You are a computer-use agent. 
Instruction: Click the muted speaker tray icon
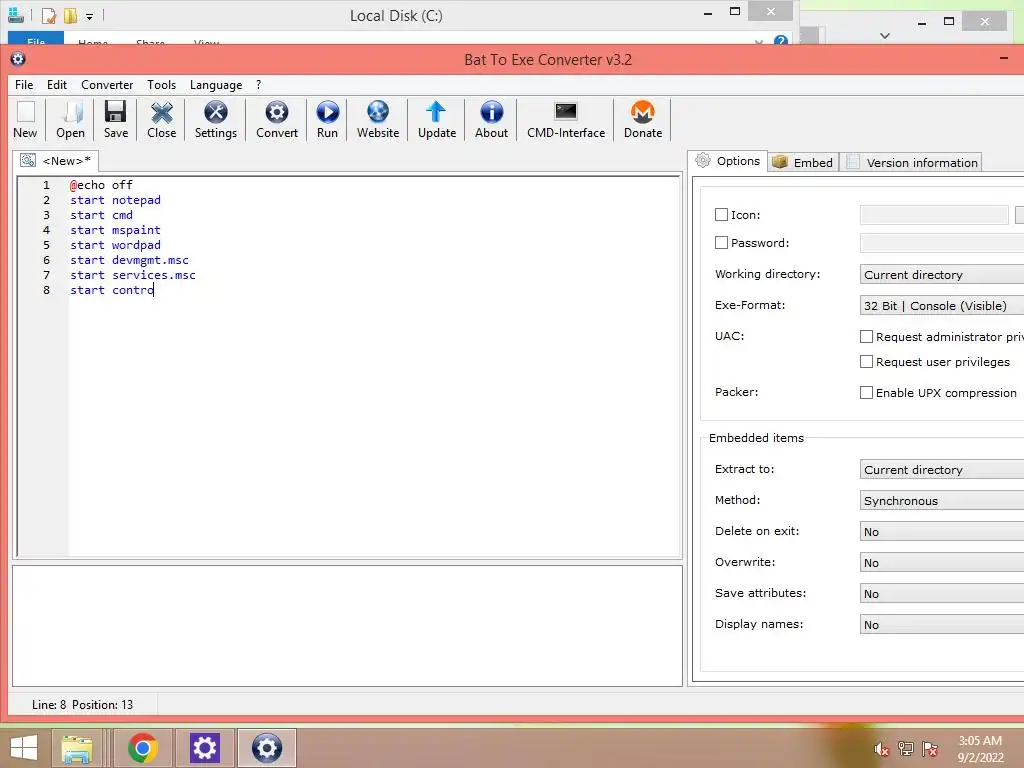pyautogui.click(x=881, y=749)
